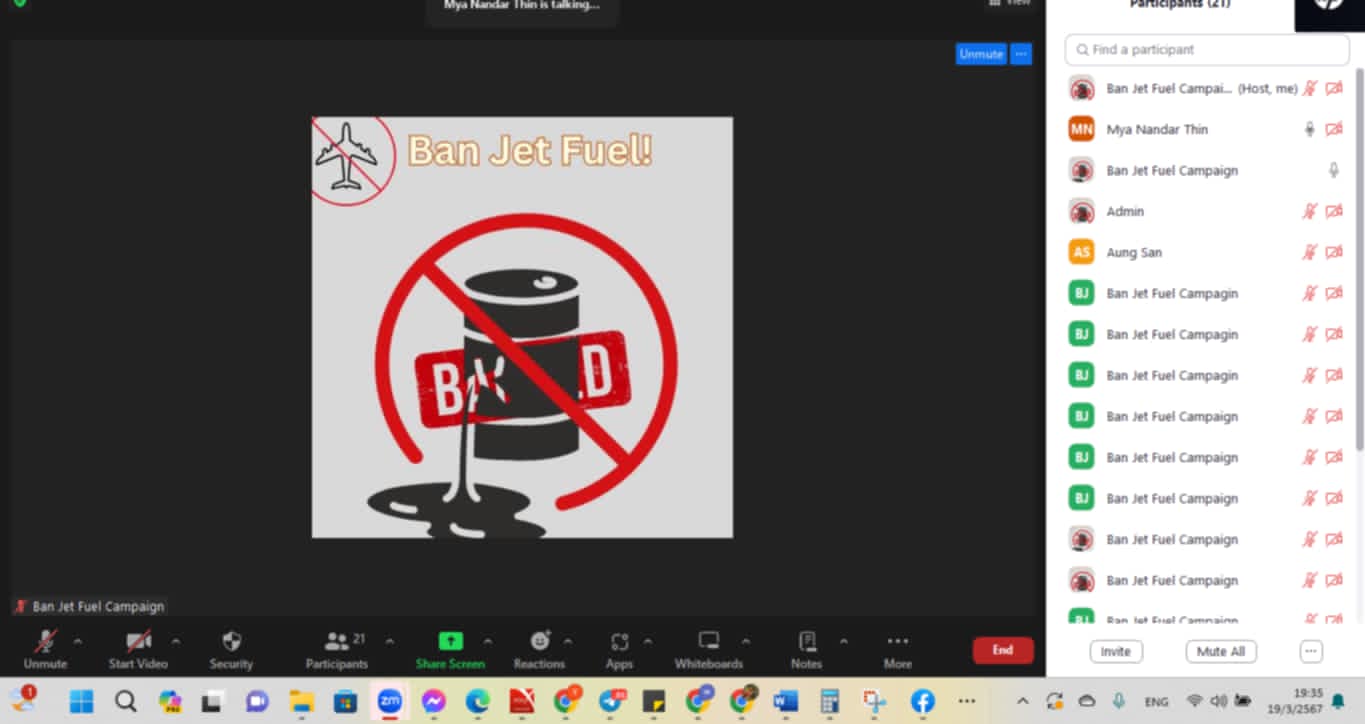Toggle the host's video-off camera icon
Screen dimensions: 1365x724
coord(1334,88)
